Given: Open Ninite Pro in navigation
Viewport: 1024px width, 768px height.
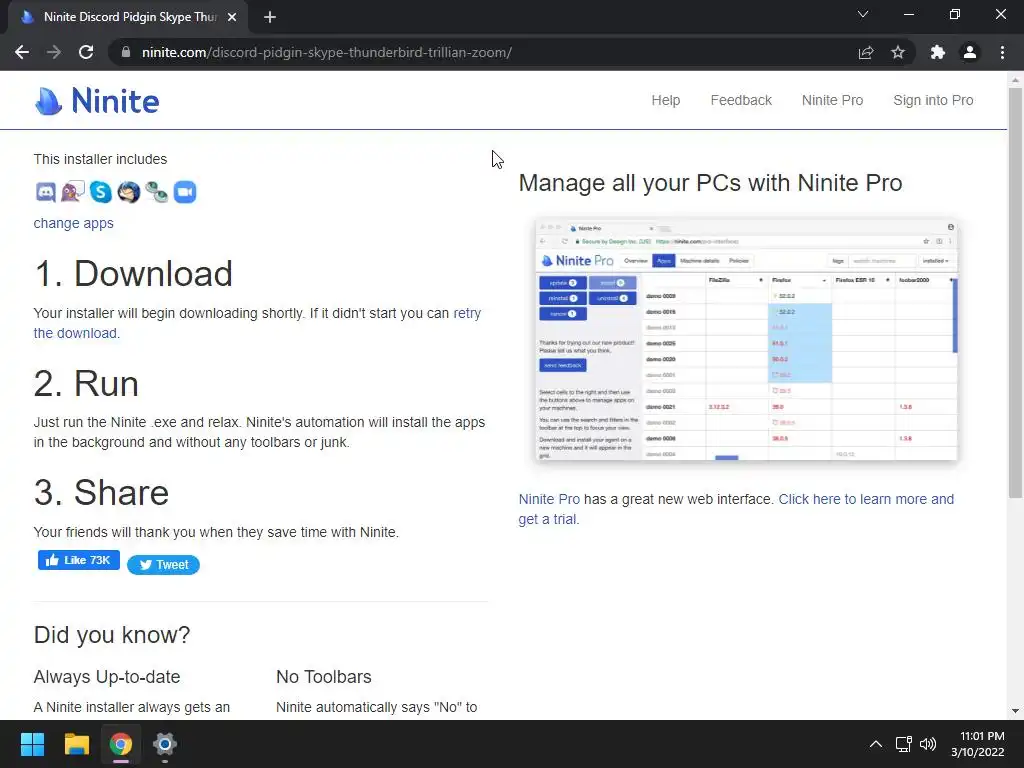Looking at the screenshot, I should point(832,100).
